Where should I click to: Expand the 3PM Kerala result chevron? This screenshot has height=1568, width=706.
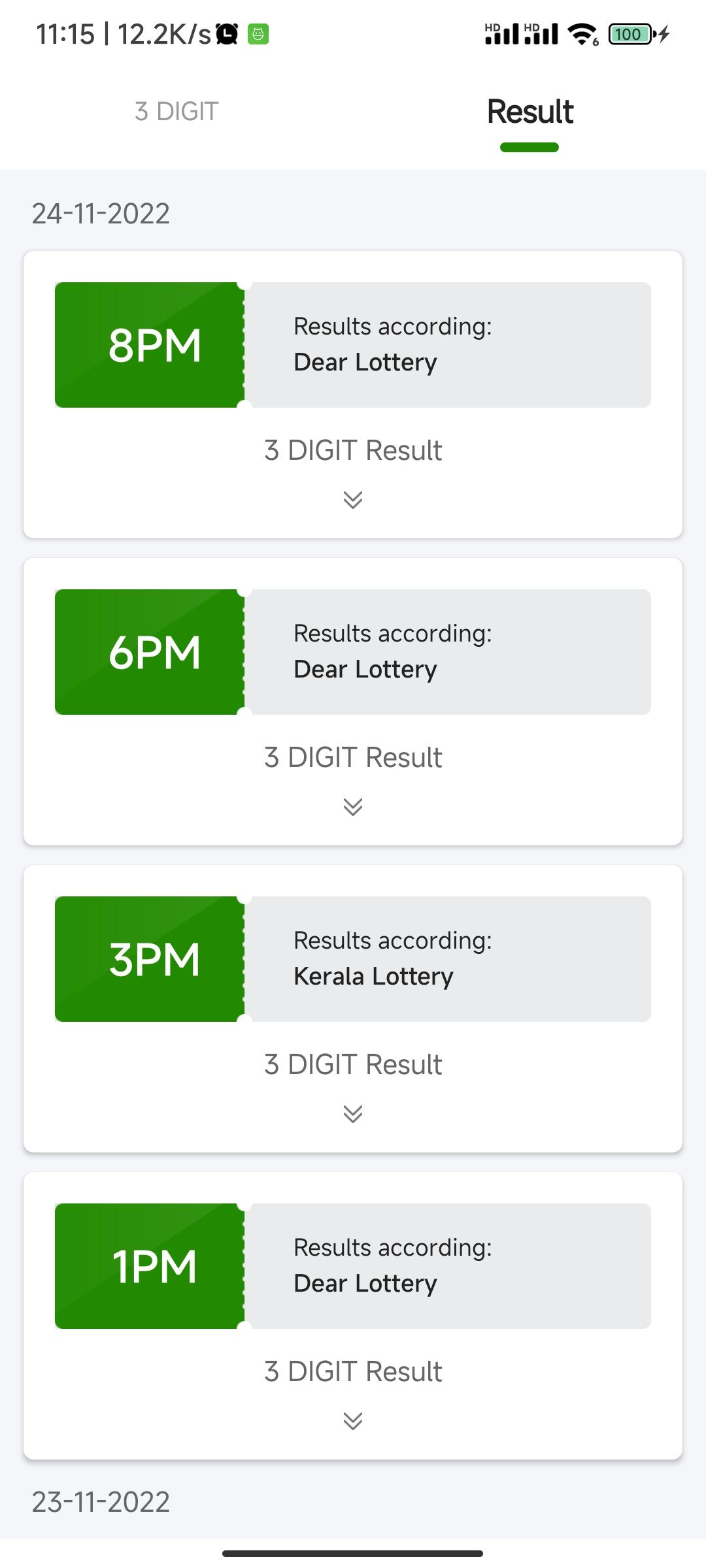(x=353, y=1114)
